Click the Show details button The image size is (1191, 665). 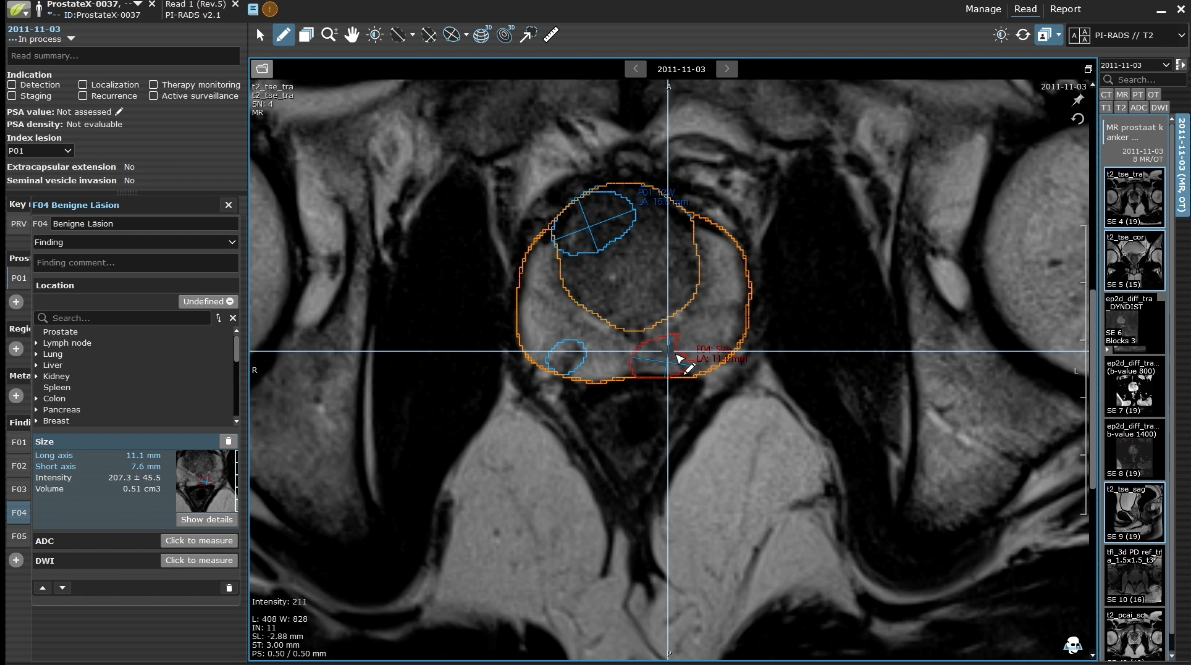click(207, 519)
